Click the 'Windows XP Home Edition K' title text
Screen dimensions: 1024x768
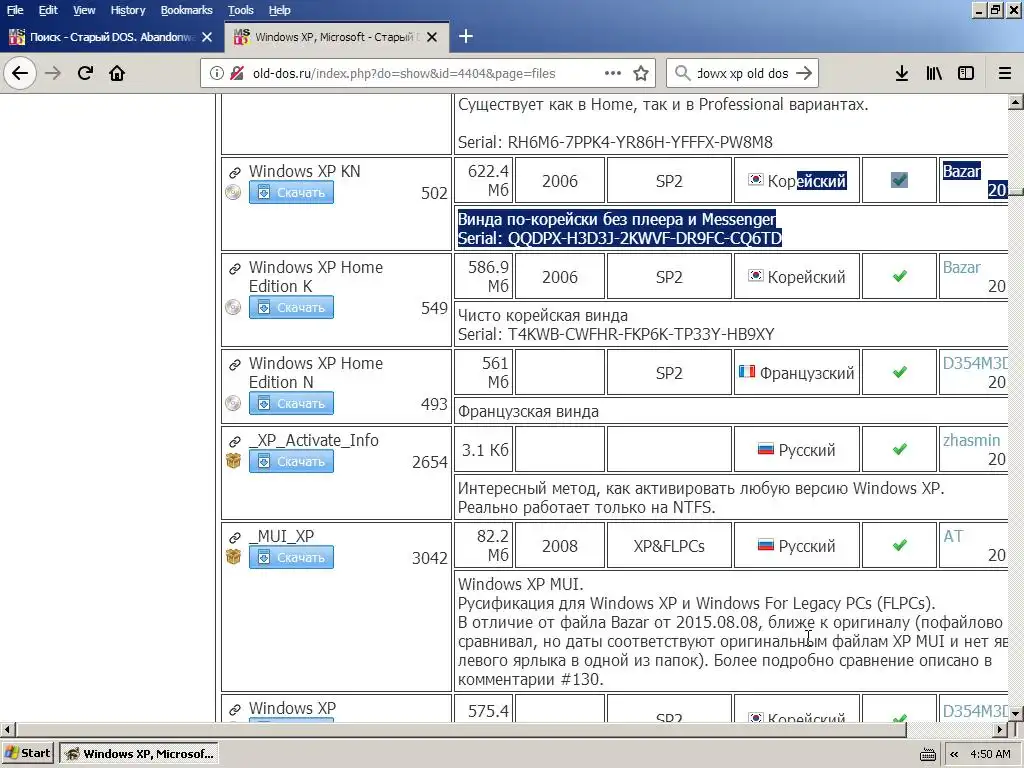pyautogui.click(x=315, y=277)
